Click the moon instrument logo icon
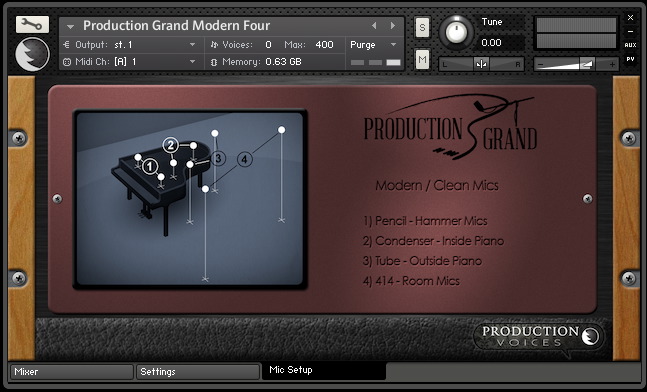Screen dimensions: 647x392 click(x=32, y=54)
